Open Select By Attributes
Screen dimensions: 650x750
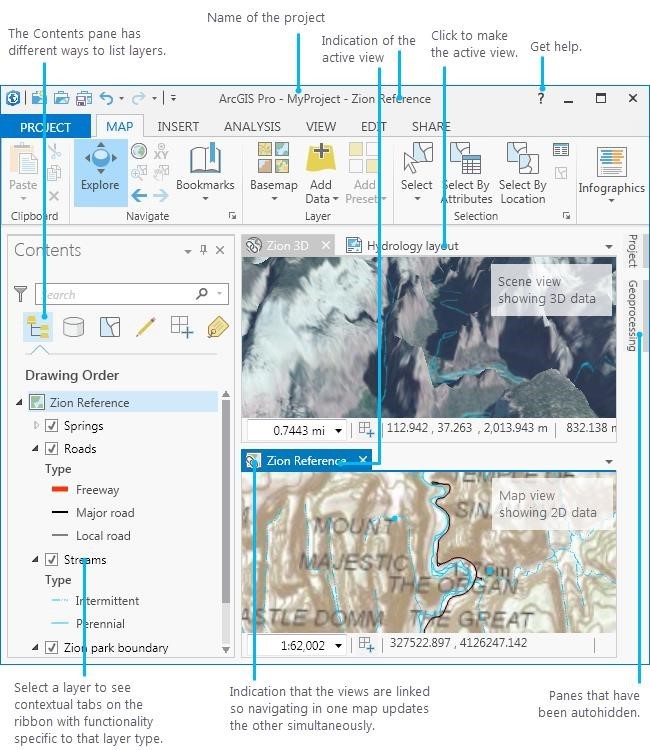tap(466, 173)
